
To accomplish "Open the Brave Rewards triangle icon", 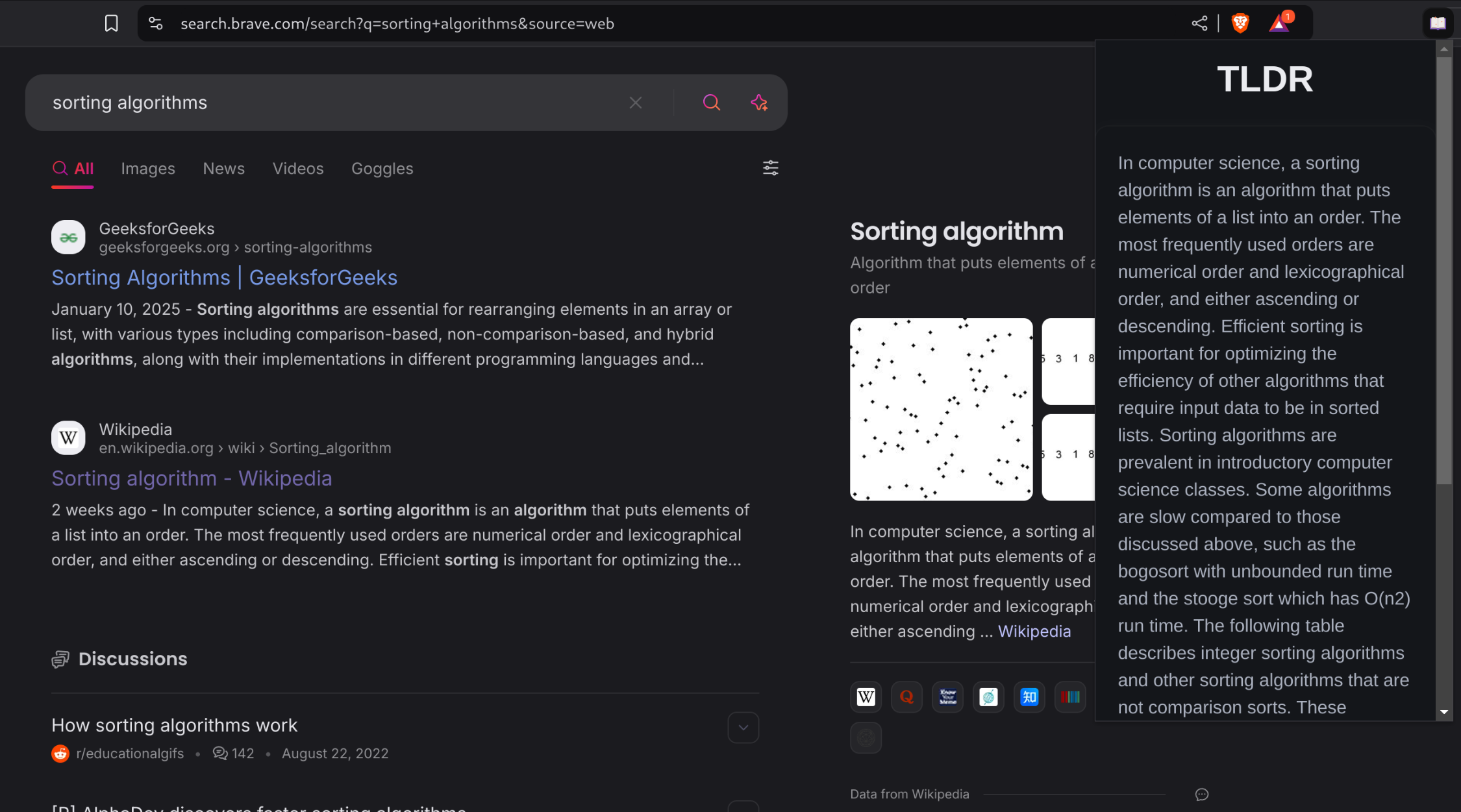I will (1279, 24).
